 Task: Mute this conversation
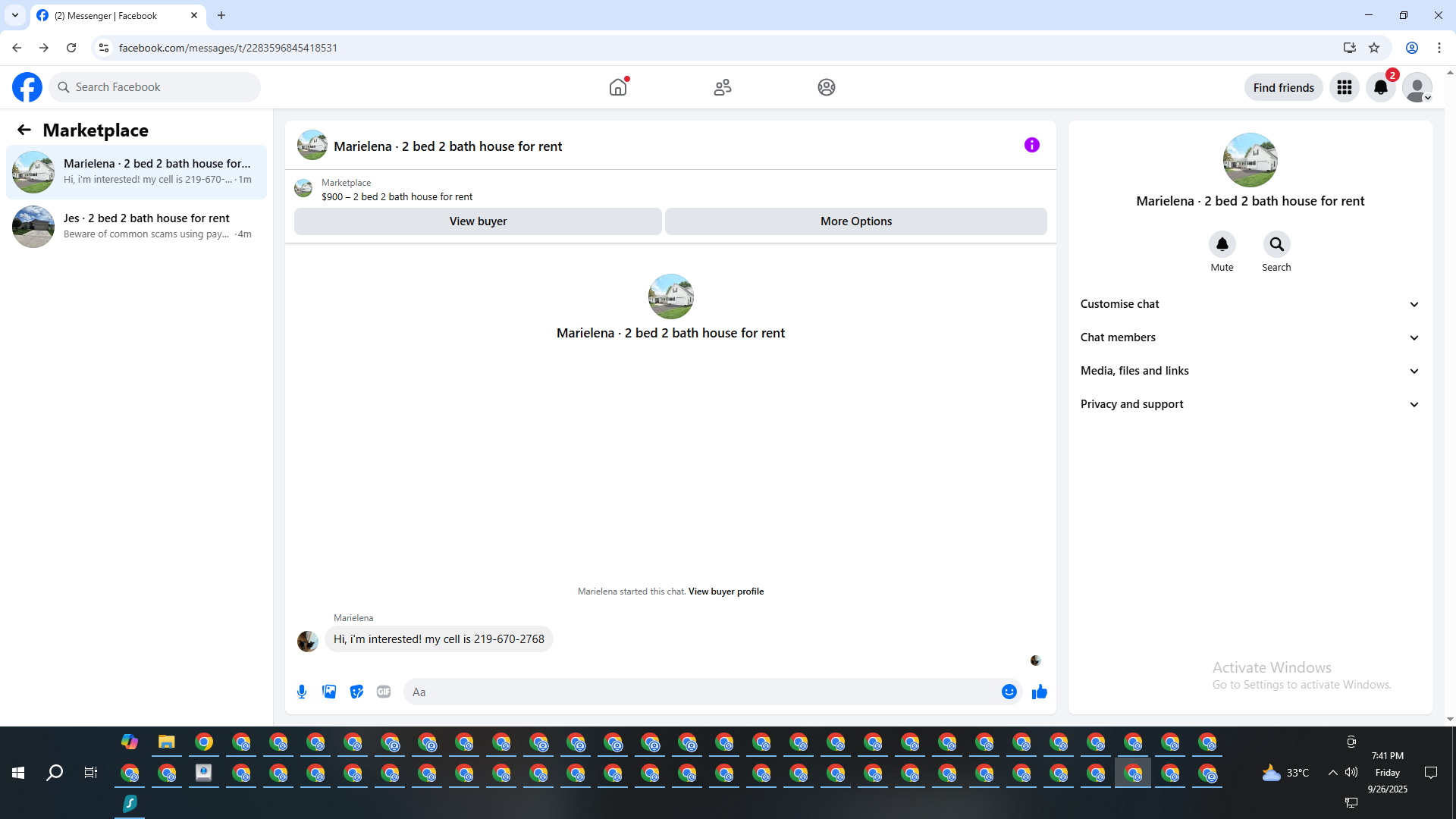coord(1222,244)
